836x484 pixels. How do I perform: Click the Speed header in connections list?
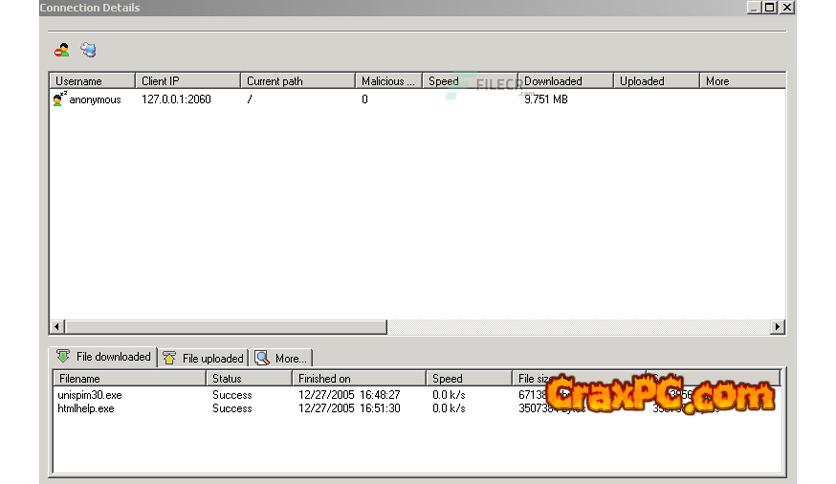(470, 81)
